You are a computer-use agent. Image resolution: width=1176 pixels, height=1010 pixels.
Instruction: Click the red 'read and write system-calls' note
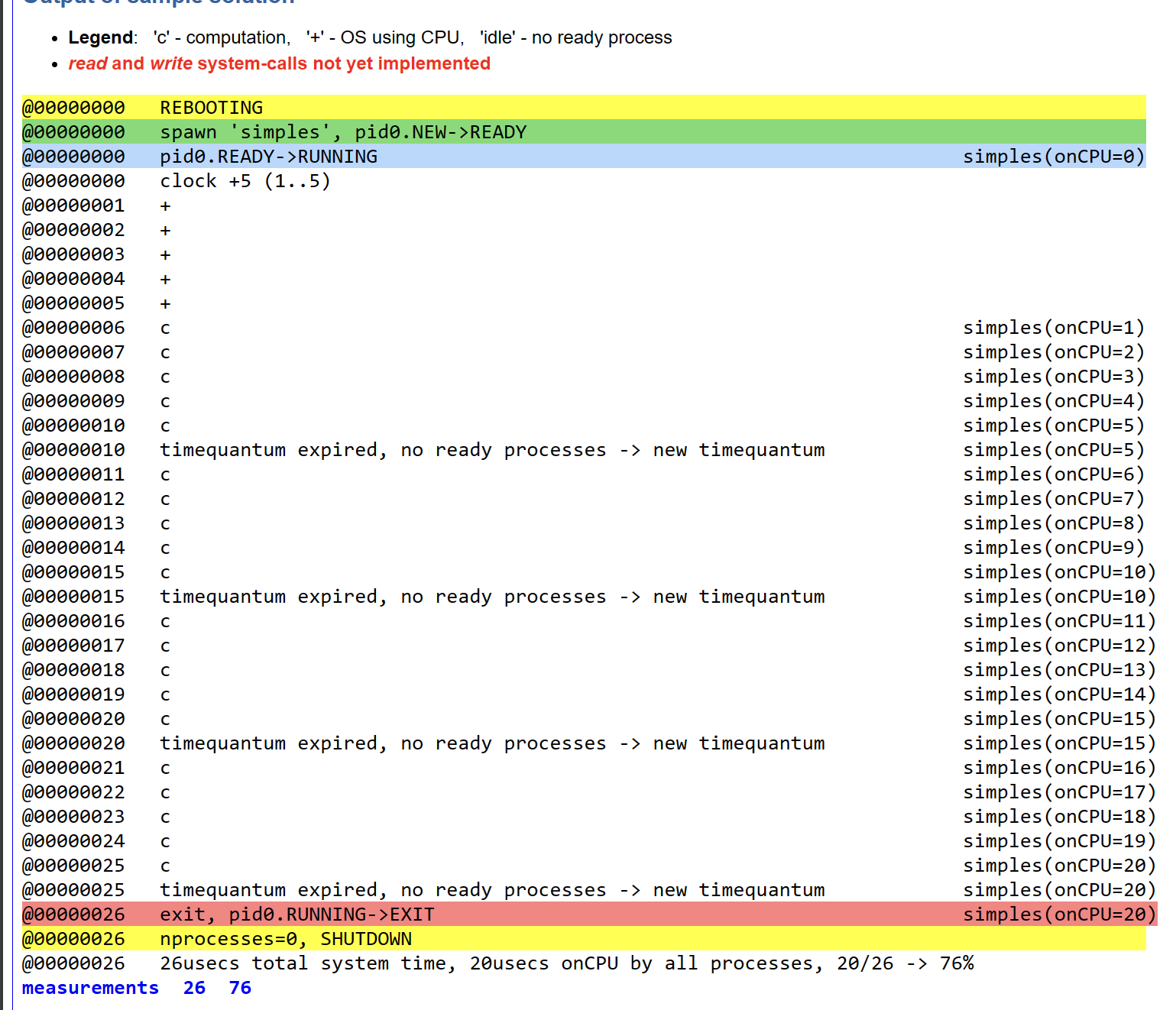[279, 63]
